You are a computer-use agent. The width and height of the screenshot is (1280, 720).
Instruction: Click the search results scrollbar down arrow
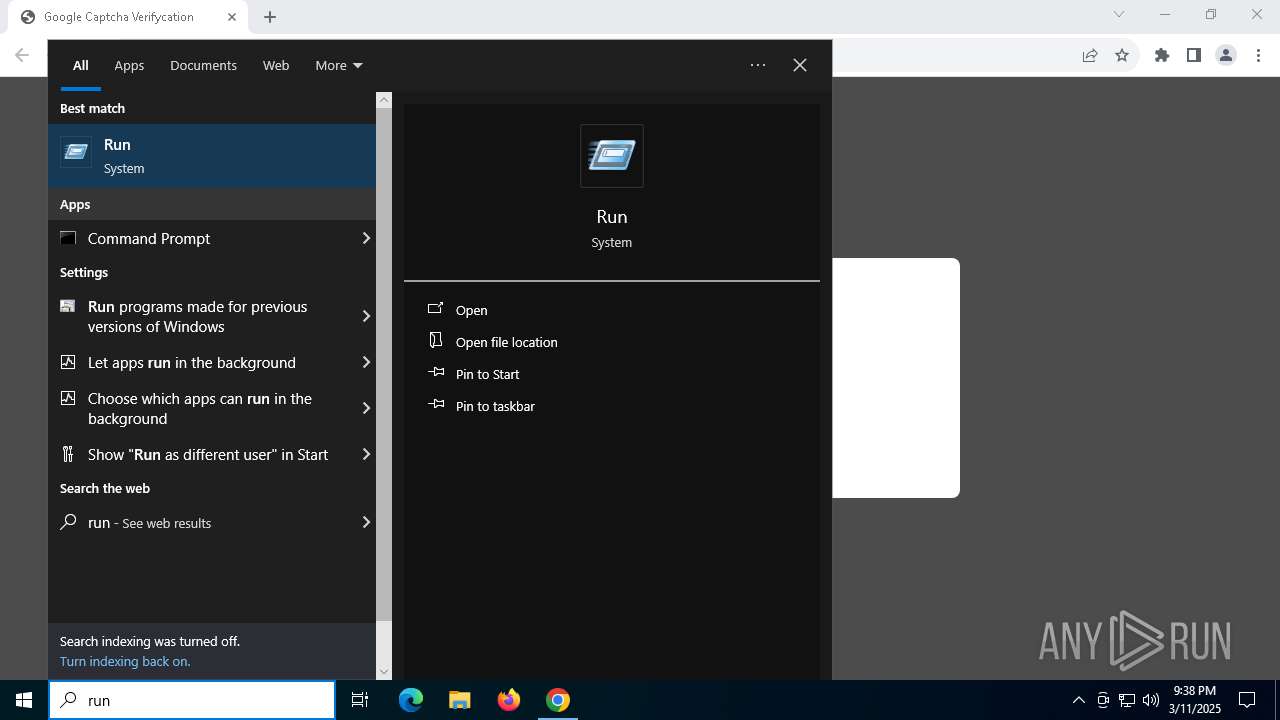[x=384, y=672]
